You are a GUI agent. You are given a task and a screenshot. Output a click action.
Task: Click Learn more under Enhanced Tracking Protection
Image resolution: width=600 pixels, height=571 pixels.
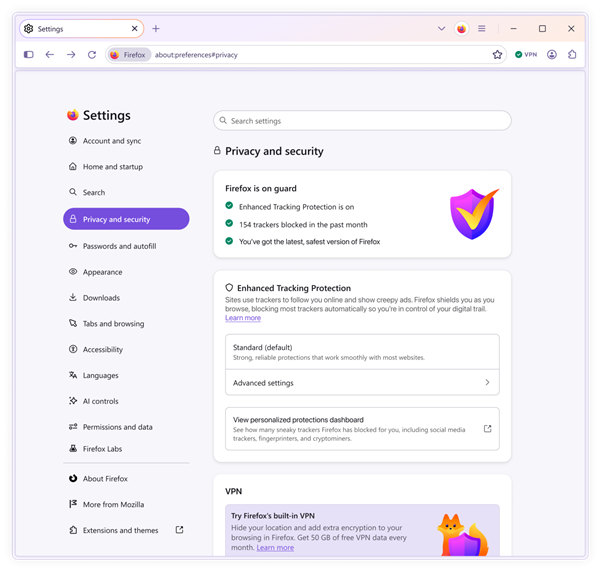243,318
